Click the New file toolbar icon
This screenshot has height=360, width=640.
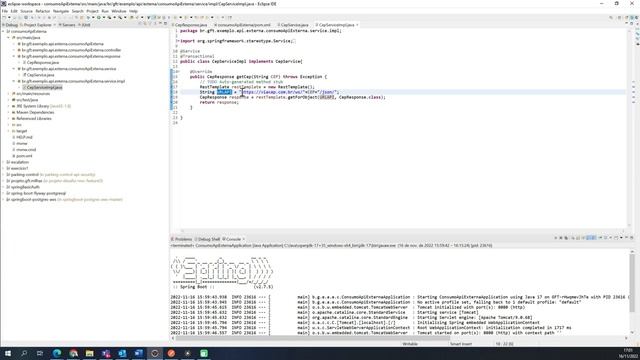4,18
